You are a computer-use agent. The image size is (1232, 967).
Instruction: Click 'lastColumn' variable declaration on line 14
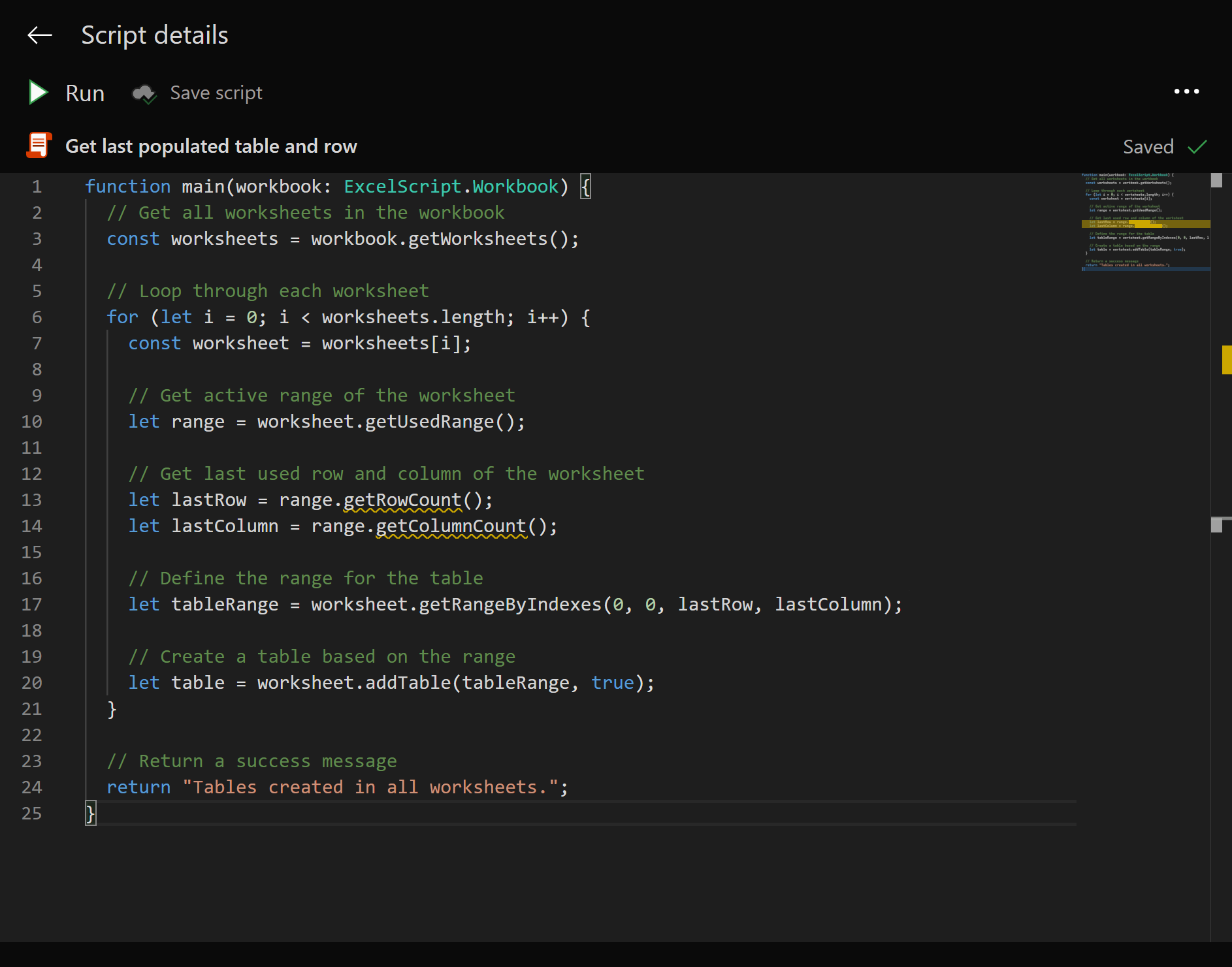coord(225,526)
